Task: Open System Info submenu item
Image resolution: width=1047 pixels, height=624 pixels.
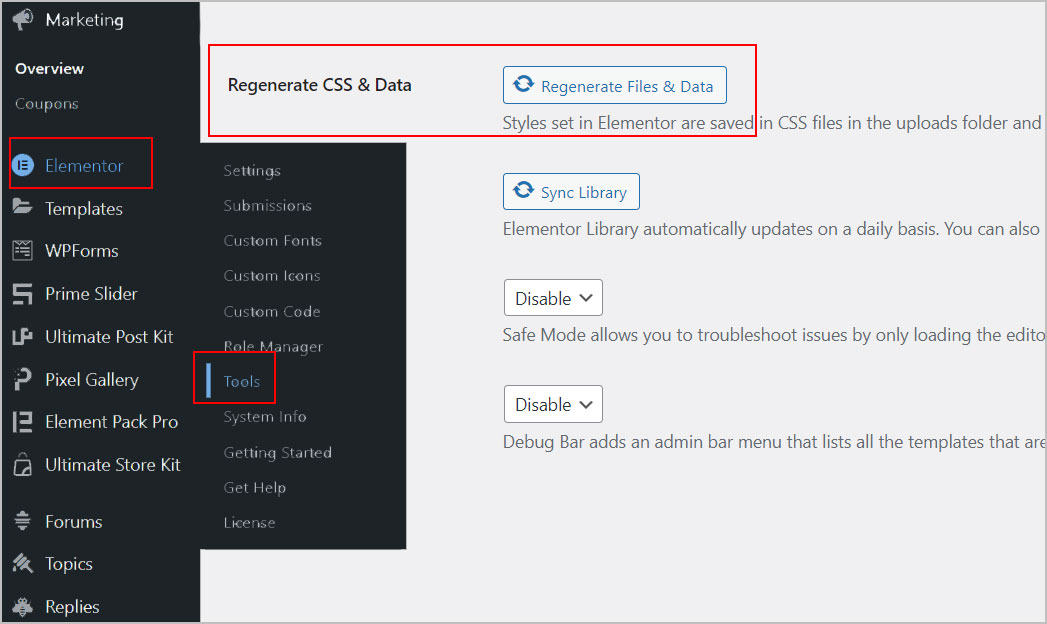Action: coord(264,416)
